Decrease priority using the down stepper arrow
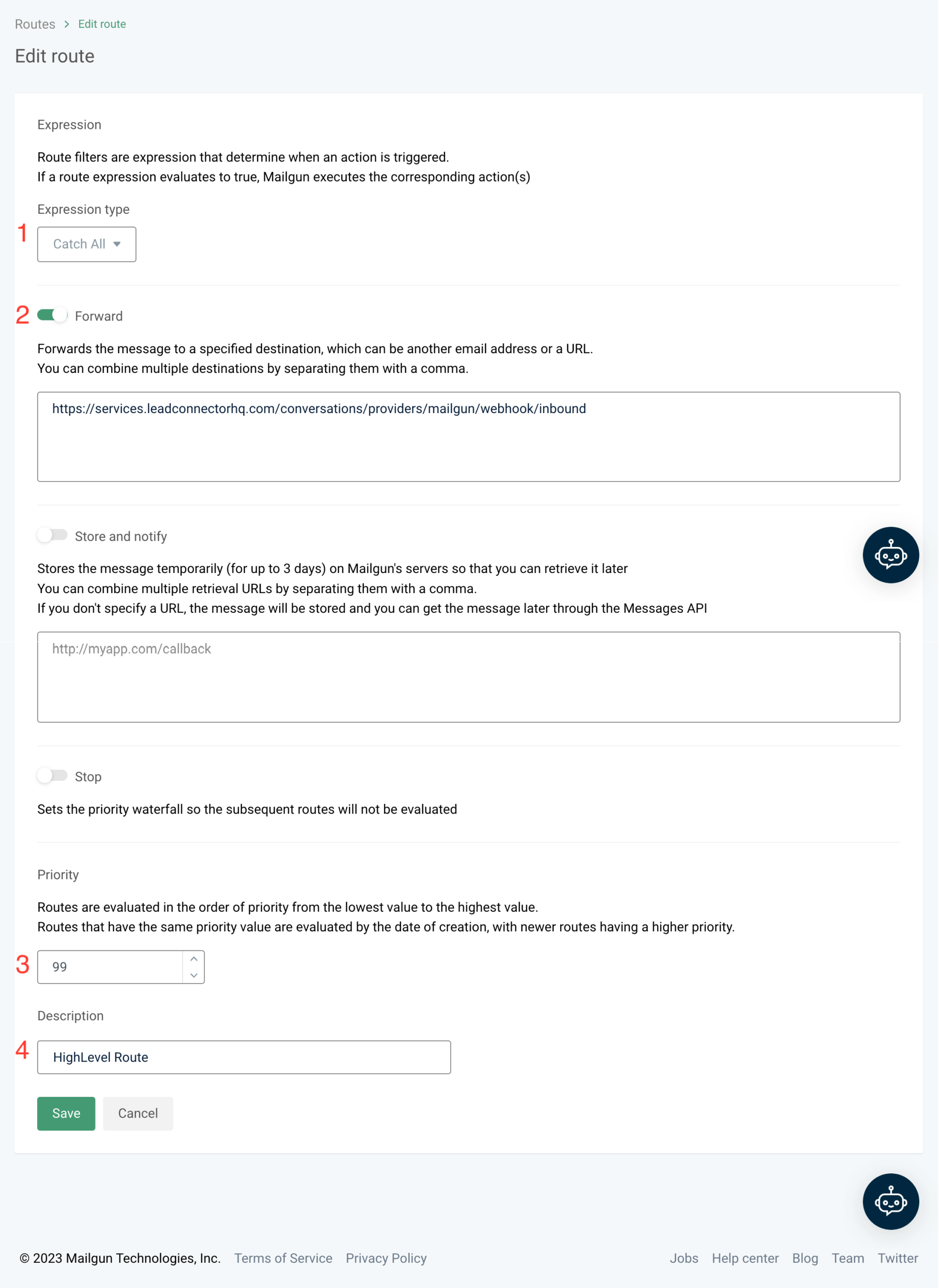This screenshot has width=939, height=1288. pos(194,975)
